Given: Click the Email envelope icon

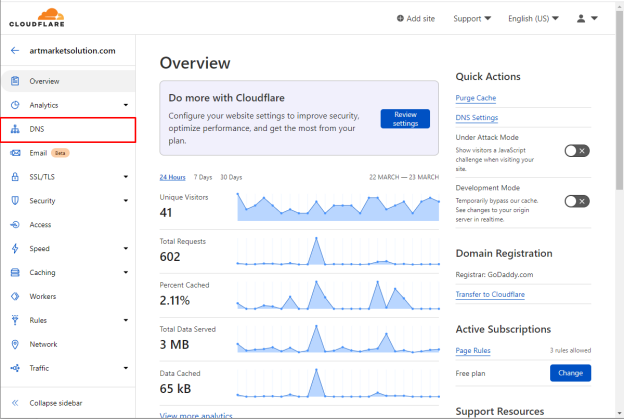Looking at the screenshot, I should 15,153.
